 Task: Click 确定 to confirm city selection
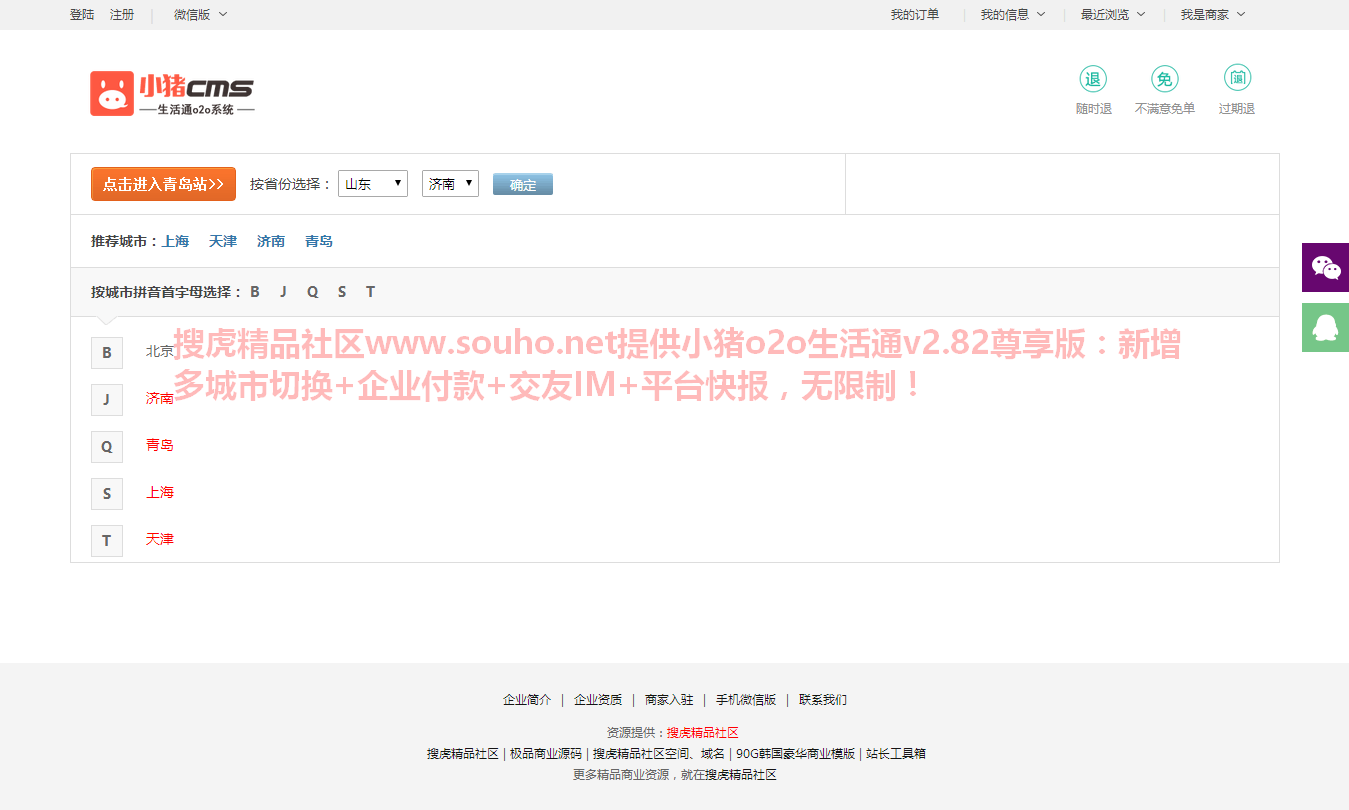tap(523, 185)
